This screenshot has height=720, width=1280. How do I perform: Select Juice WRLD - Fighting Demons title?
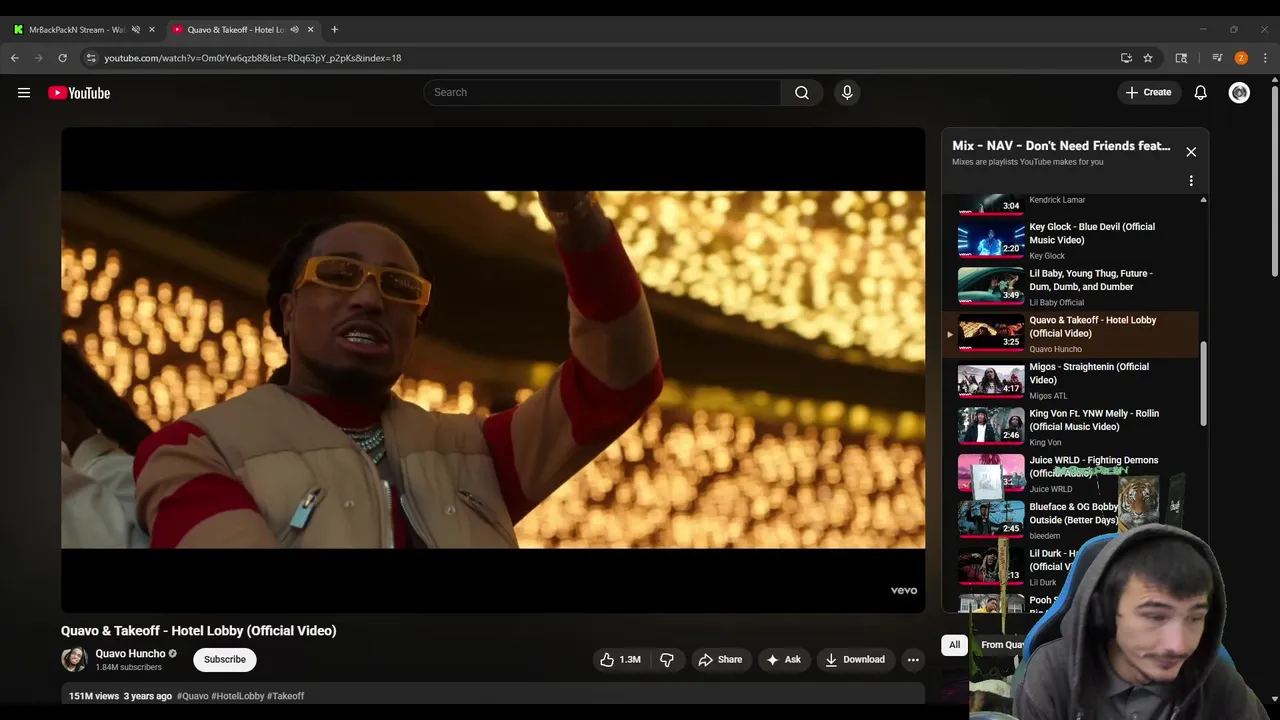1093,466
